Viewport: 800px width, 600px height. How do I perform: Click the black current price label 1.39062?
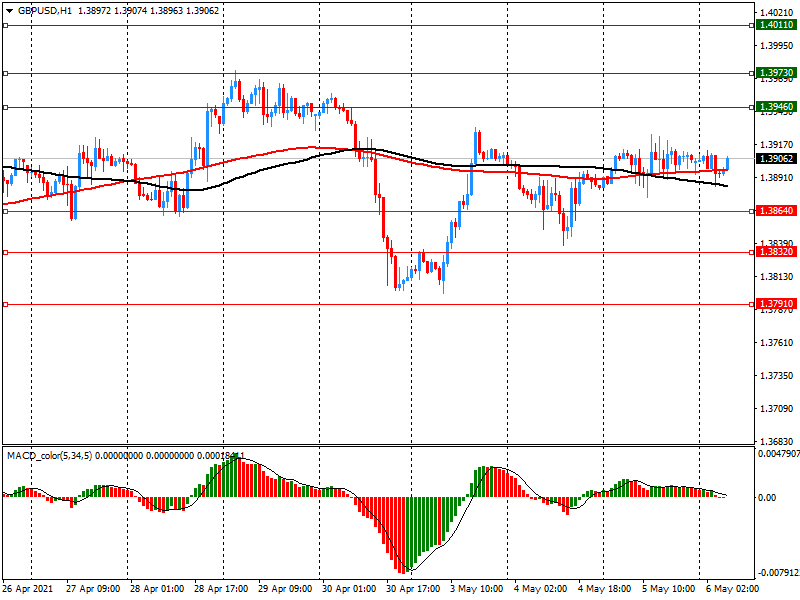776,158
